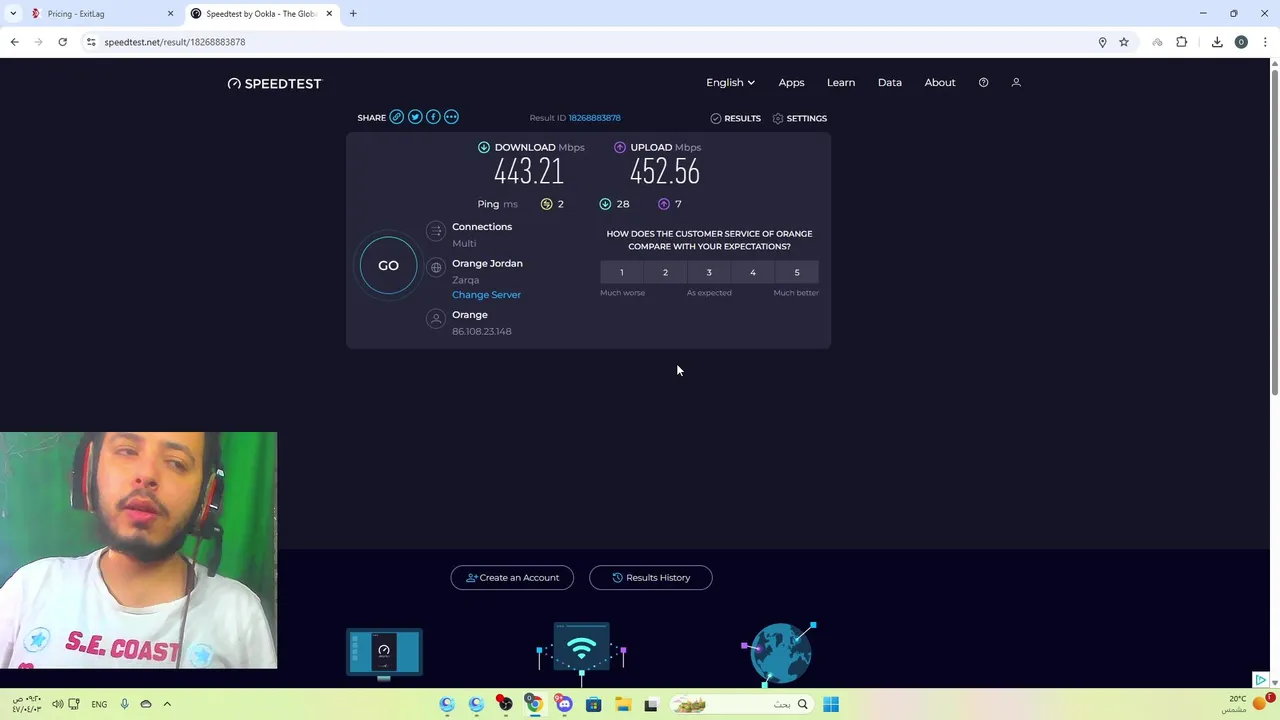Open Discord from the taskbar
The height and width of the screenshot is (720, 1280).
coord(564,704)
